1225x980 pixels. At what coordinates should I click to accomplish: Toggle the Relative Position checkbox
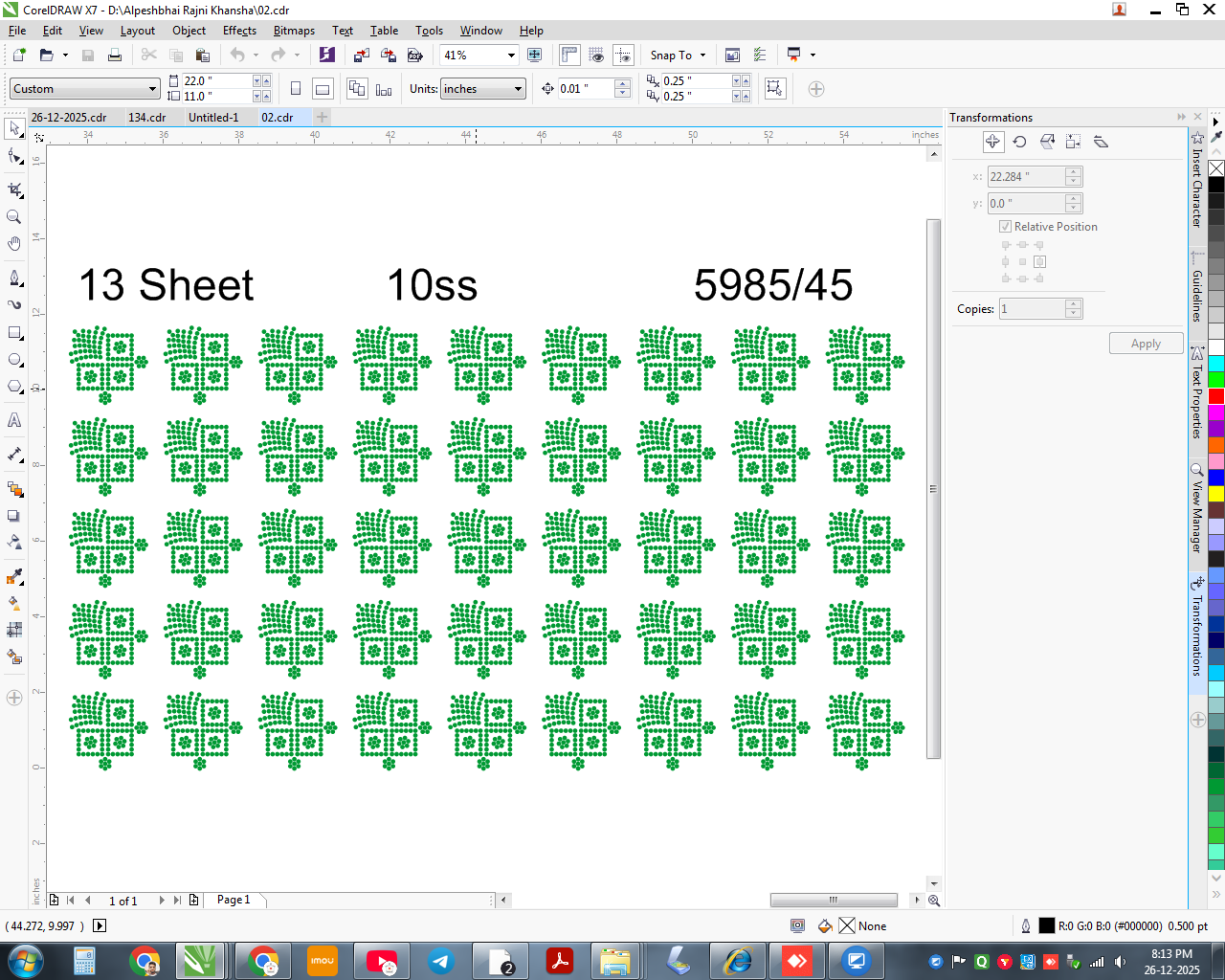[x=1006, y=227]
